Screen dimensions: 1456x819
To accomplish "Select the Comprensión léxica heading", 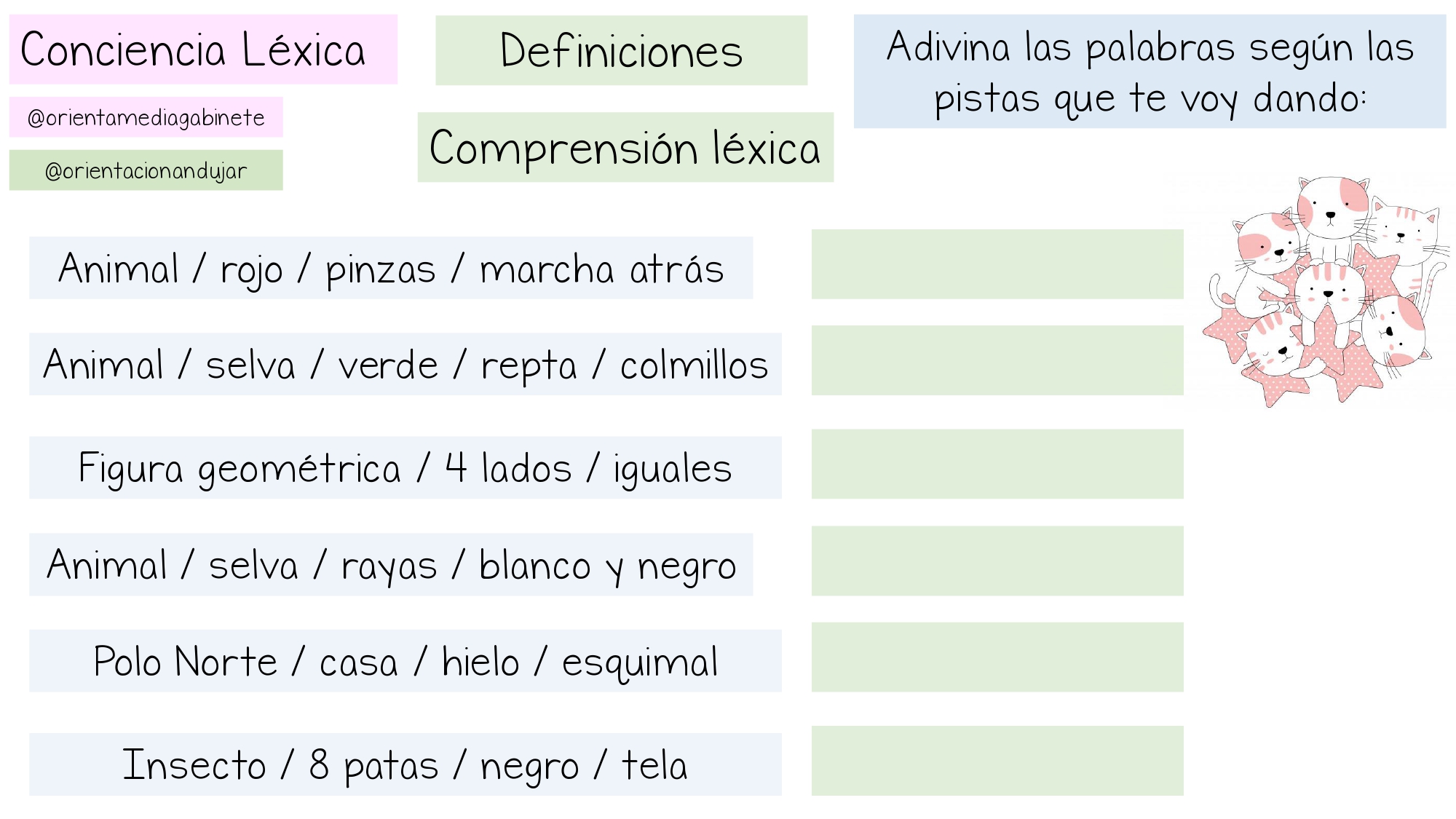I will coord(625,147).
